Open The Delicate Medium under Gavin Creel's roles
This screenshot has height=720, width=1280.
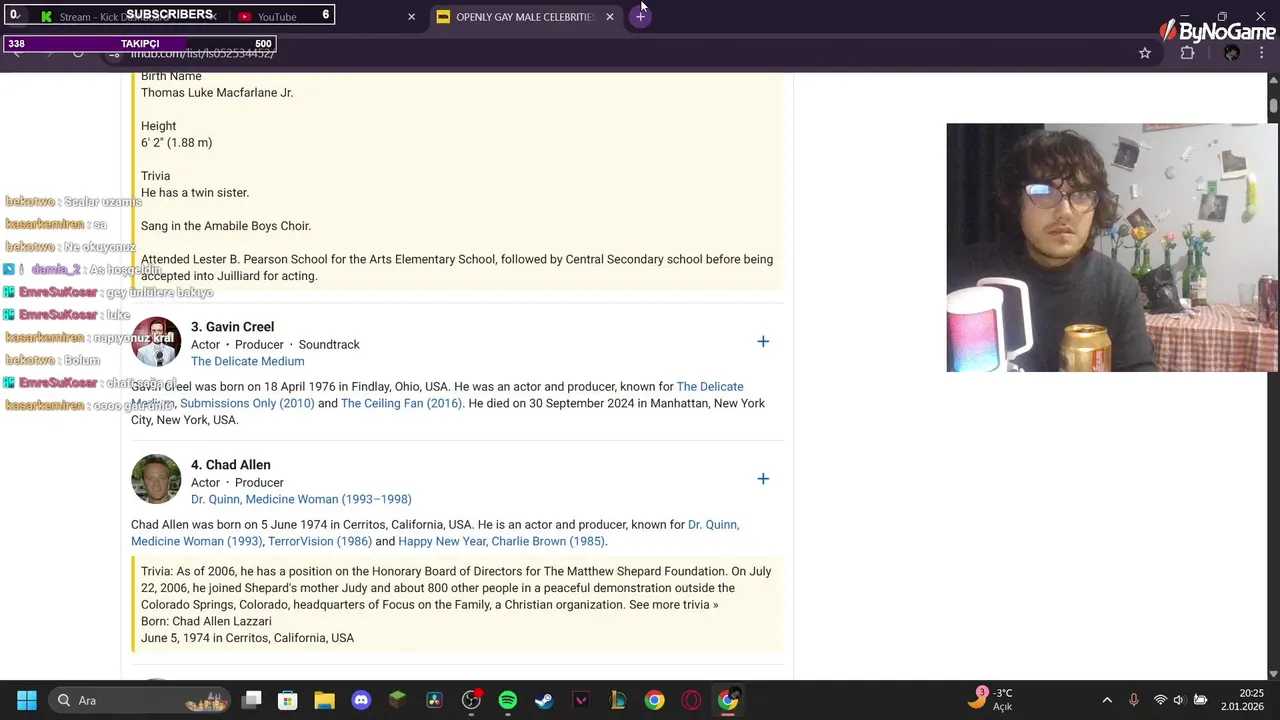[x=248, y=361]
